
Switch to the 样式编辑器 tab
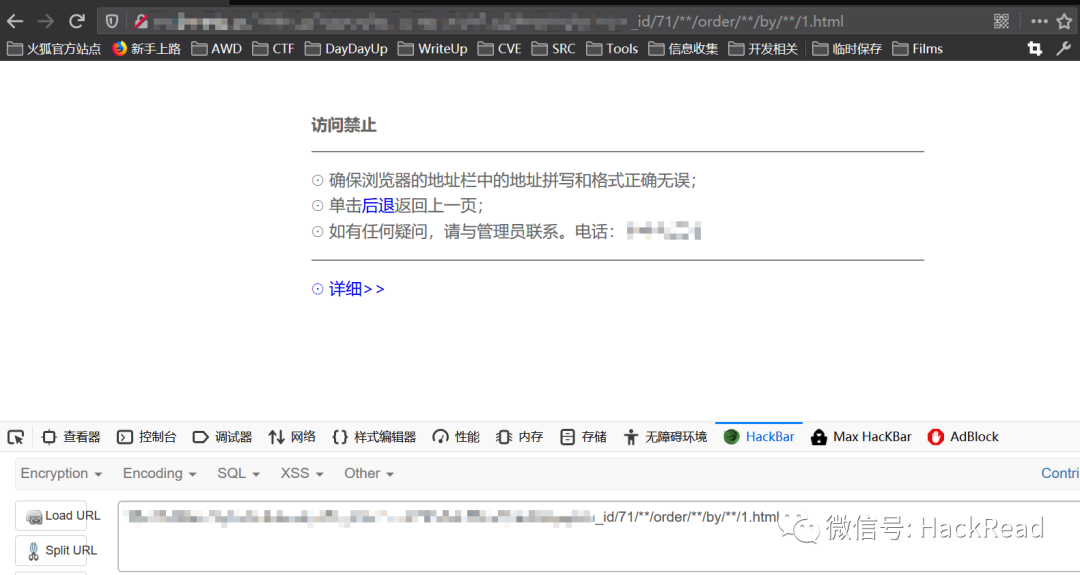coord(374,437)
